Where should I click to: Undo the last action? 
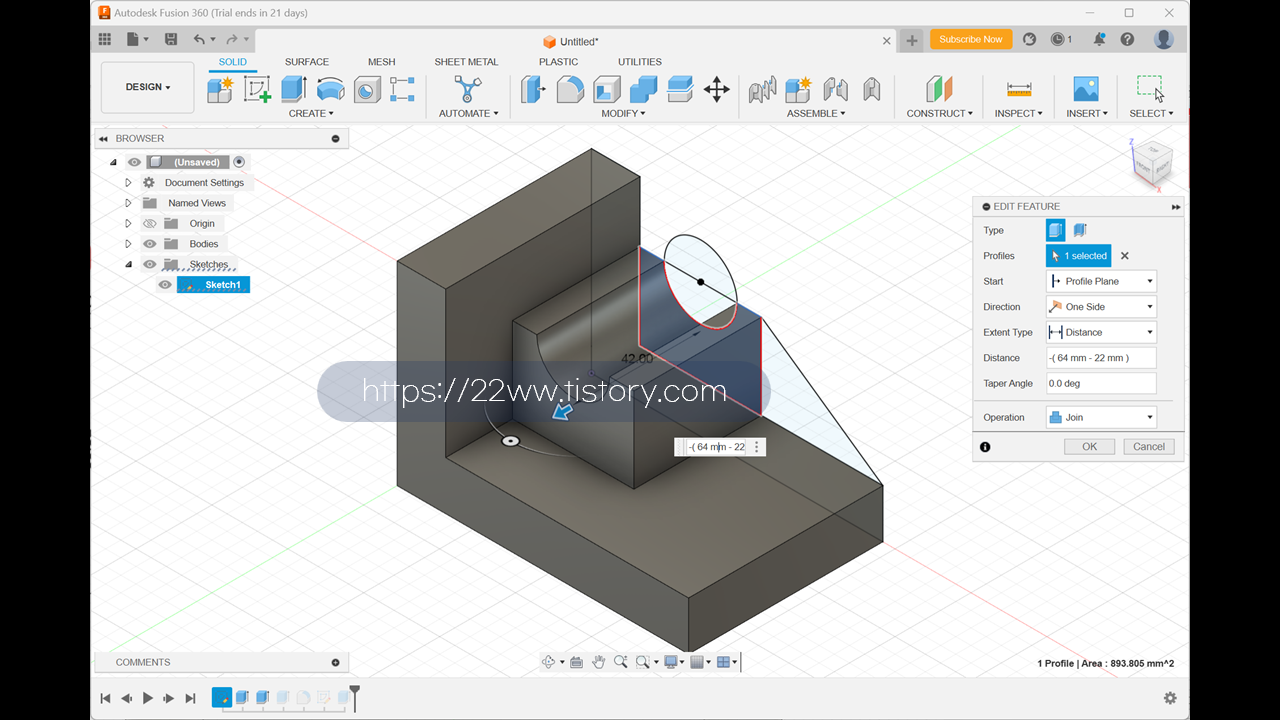(199, 39)
